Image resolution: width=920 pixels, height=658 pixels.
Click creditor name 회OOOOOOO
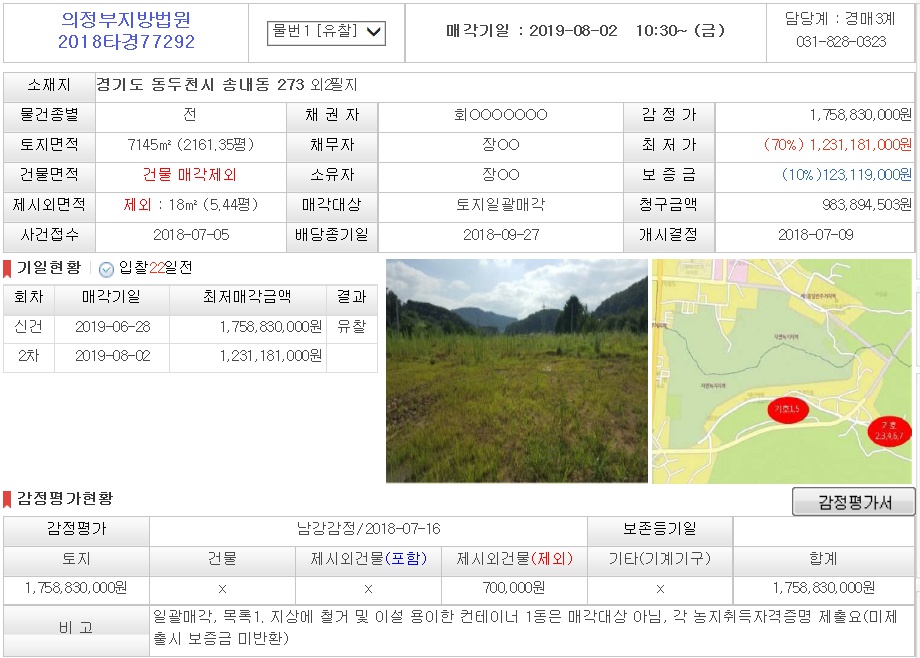[500, 115]
